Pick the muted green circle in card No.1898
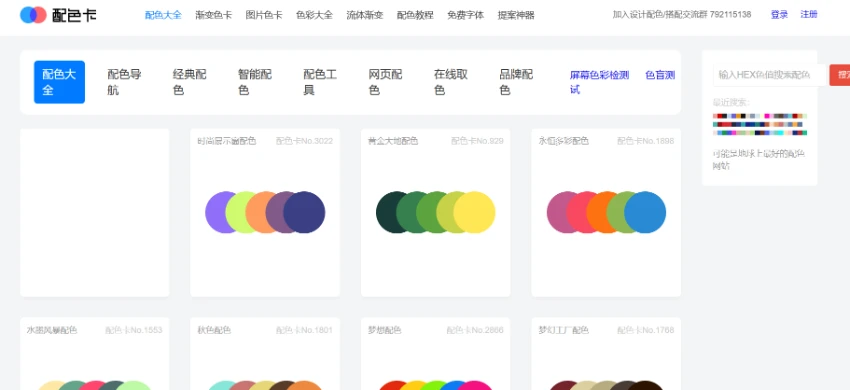 point(616,212)
